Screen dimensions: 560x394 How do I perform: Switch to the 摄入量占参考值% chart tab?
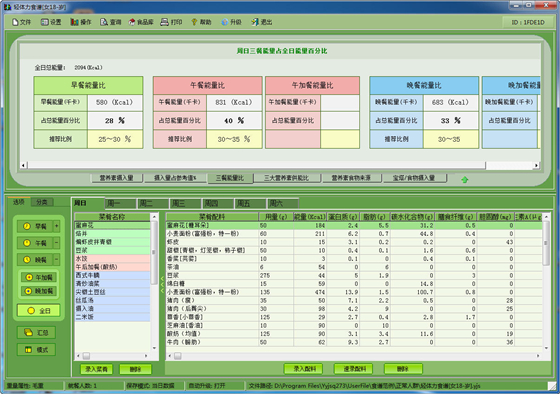[x=175, y=178]
